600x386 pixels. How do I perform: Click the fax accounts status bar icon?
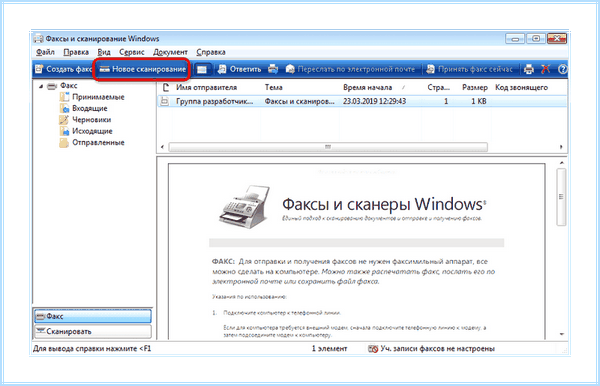(373, 349)
